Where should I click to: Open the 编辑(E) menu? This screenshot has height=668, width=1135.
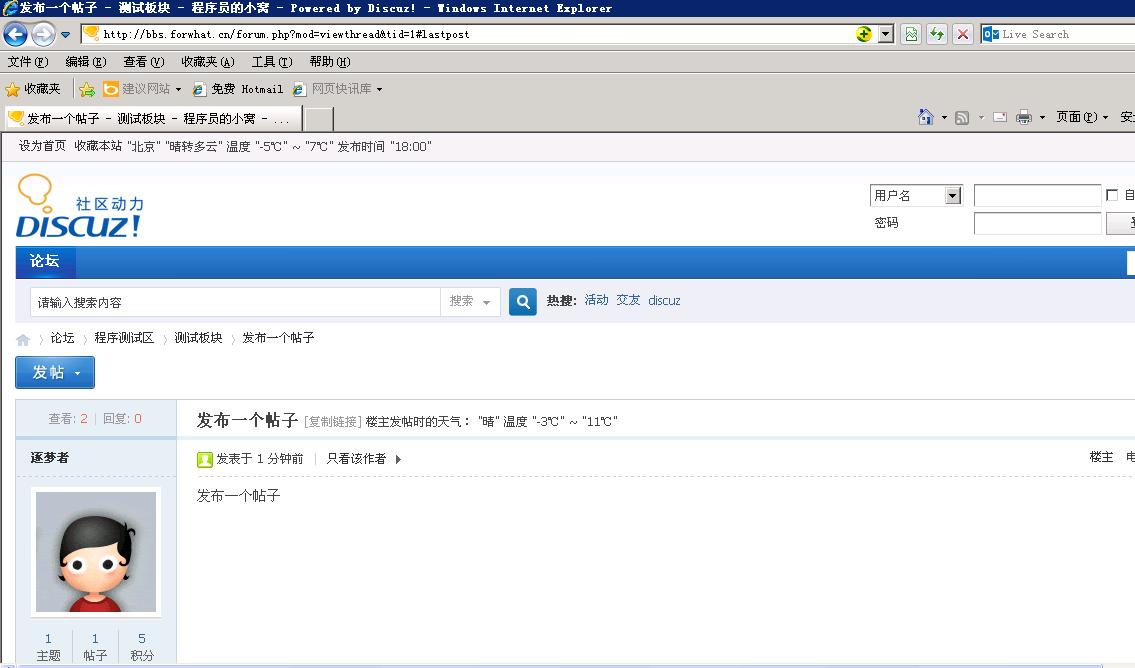coord(86,62)
